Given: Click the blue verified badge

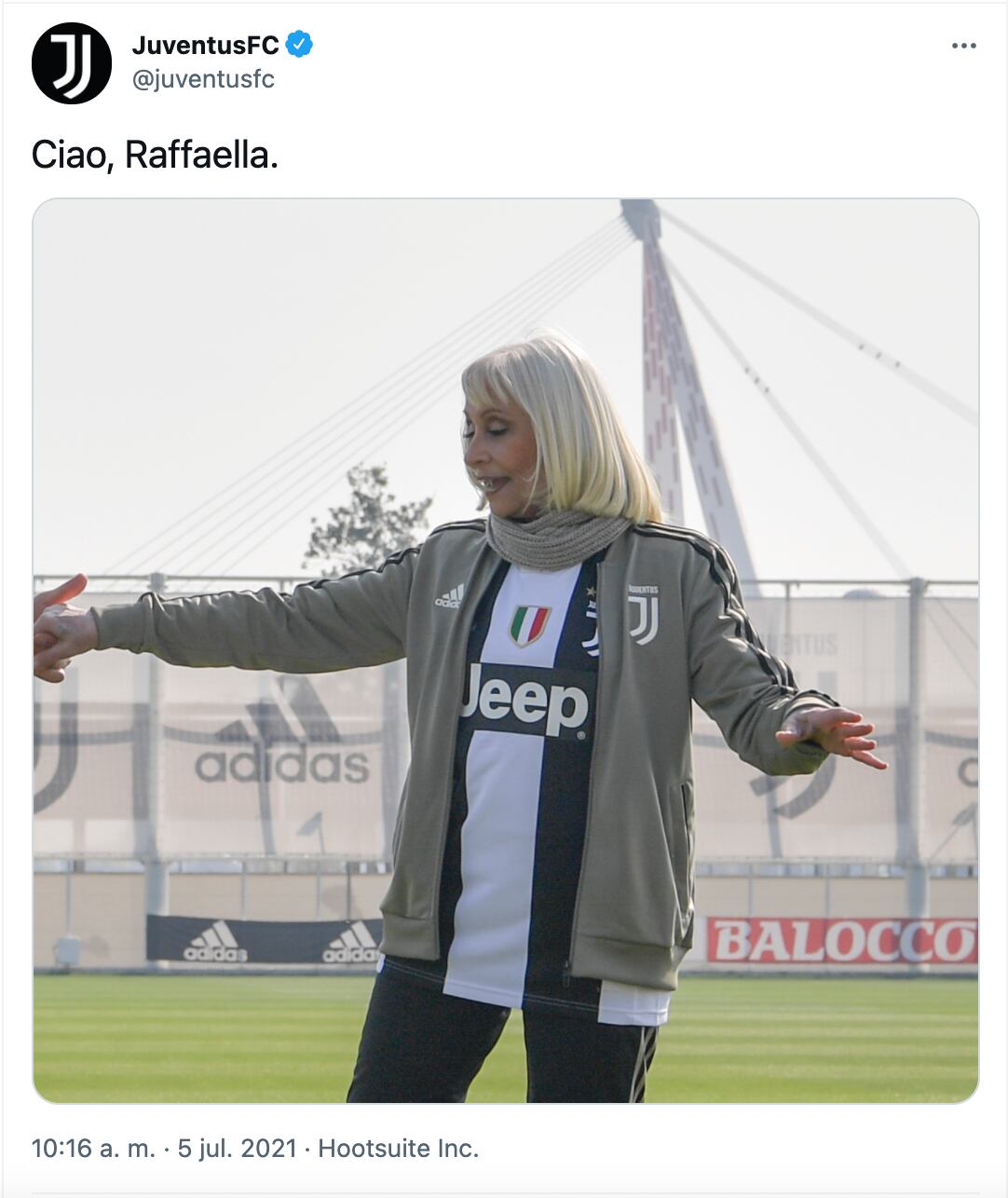Looking at the screenshot, I should 299,44.
